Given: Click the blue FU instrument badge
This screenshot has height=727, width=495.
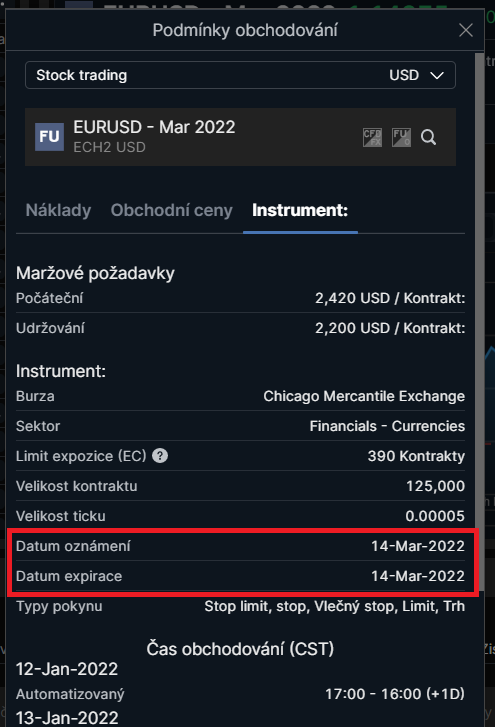Looking at the screenshot, I should coord(50,137).
